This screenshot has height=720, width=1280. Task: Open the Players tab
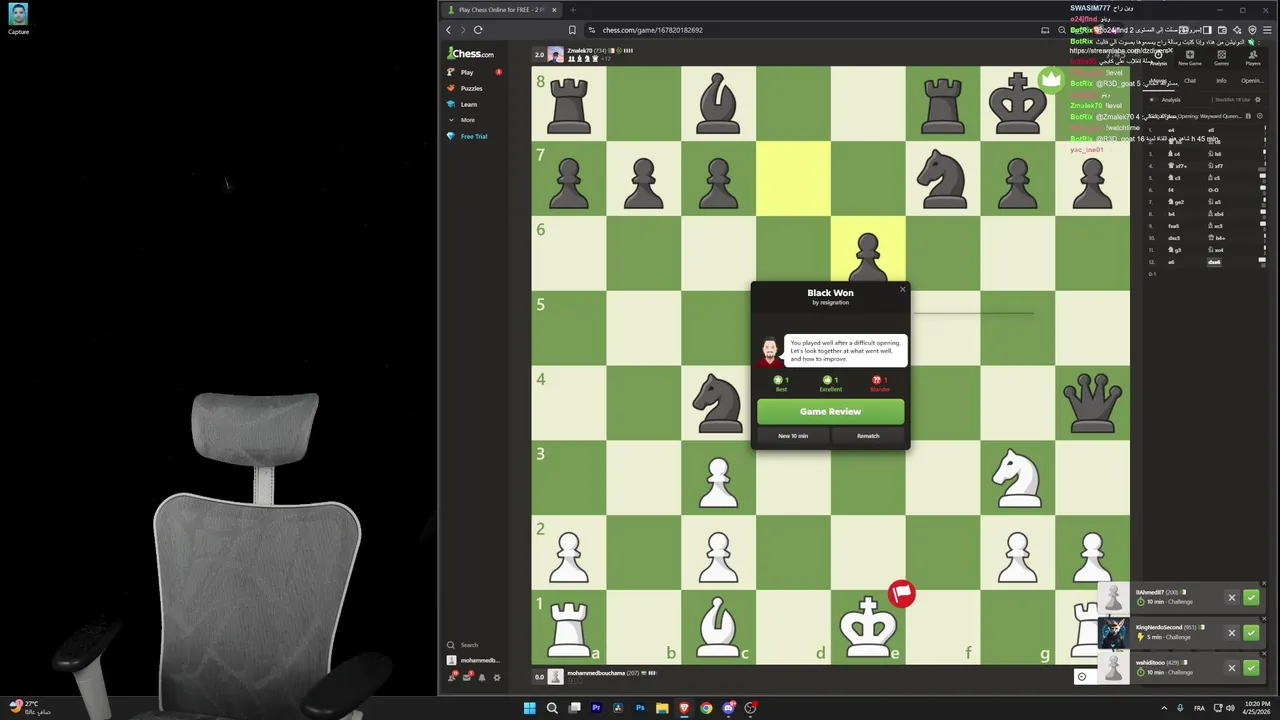point(1253,59)
